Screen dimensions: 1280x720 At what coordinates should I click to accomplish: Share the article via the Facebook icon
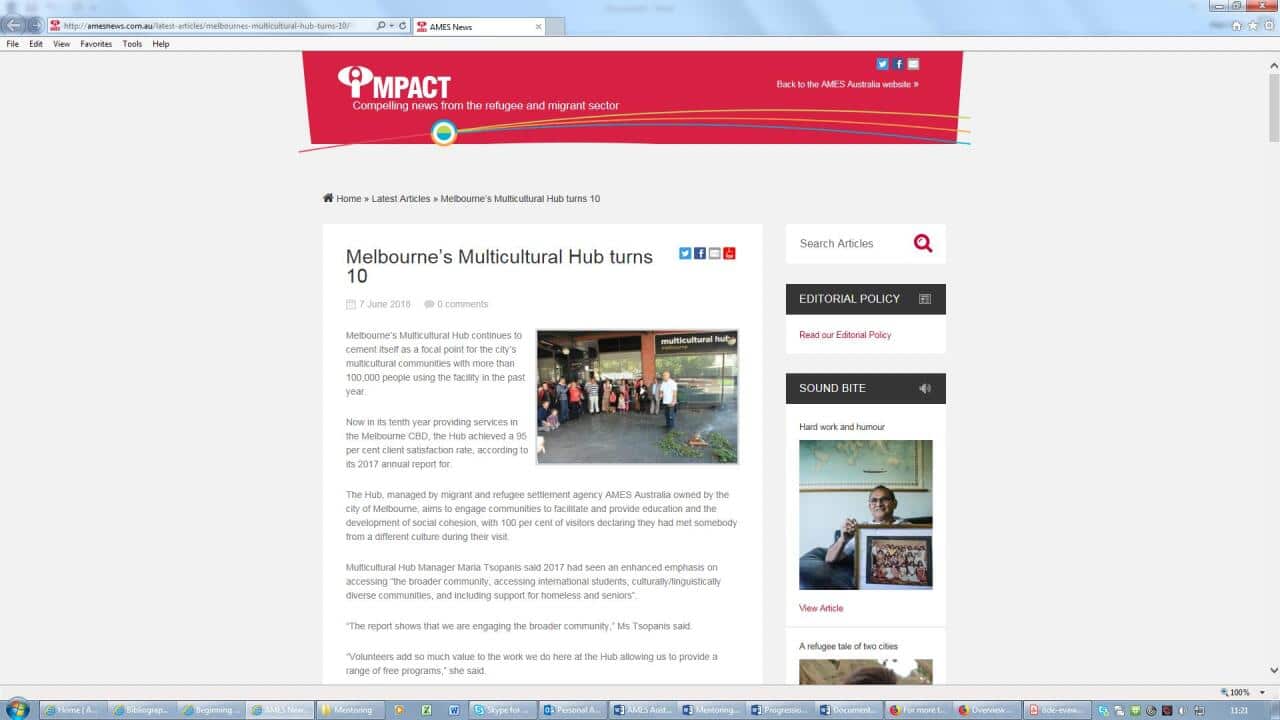pos(700,253)
